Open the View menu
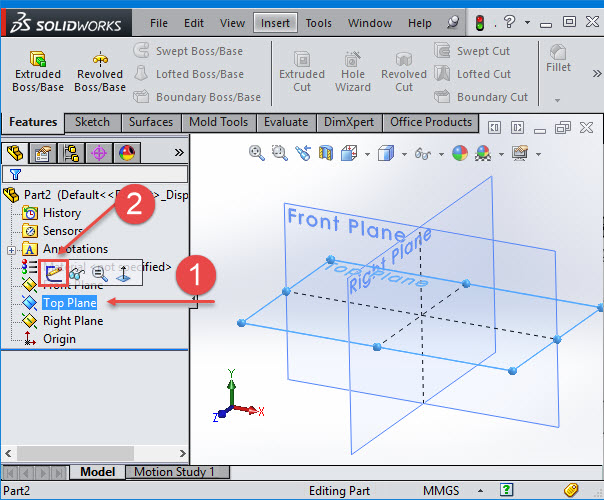 (x=232, y=23)
